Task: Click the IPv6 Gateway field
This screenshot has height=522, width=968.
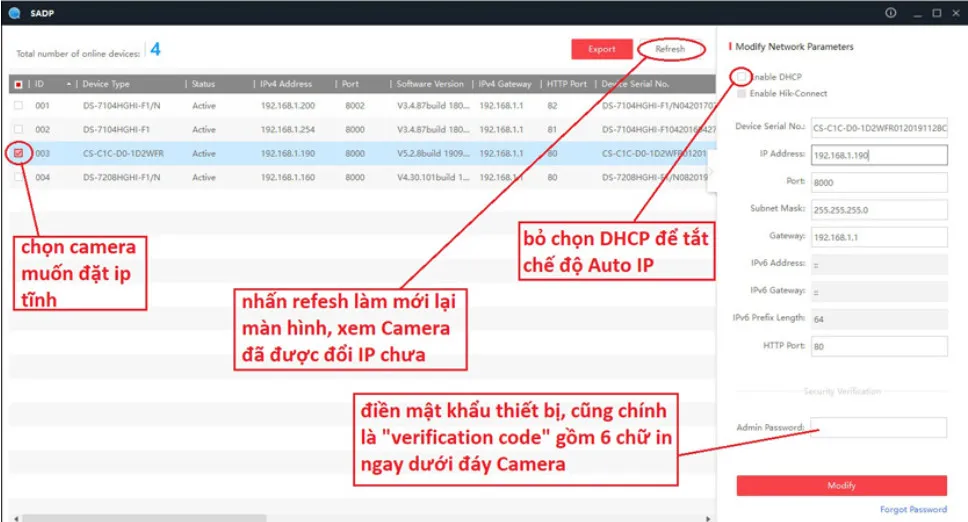Action: tap(879, 291)
